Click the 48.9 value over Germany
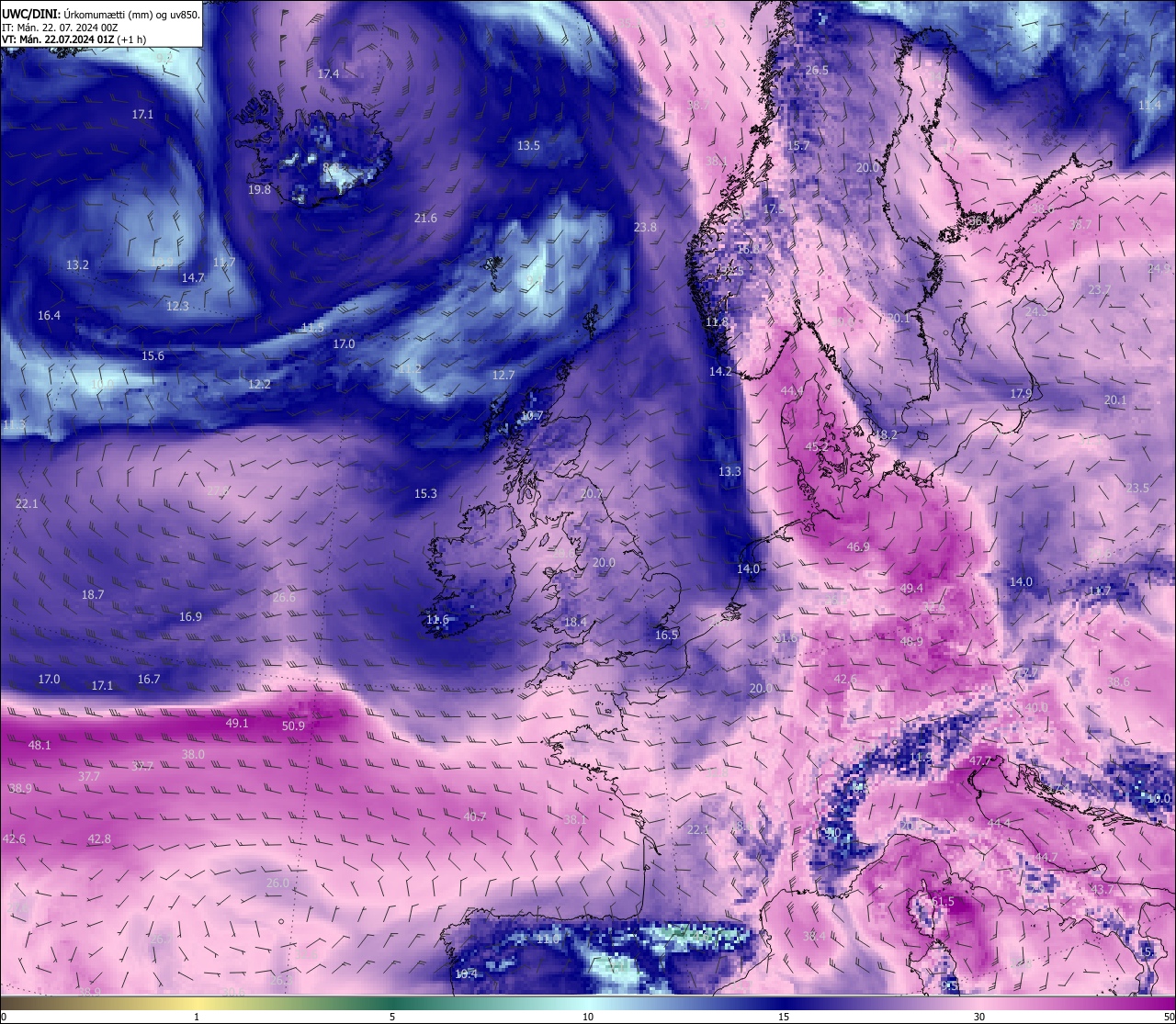 tap(911, 641)
